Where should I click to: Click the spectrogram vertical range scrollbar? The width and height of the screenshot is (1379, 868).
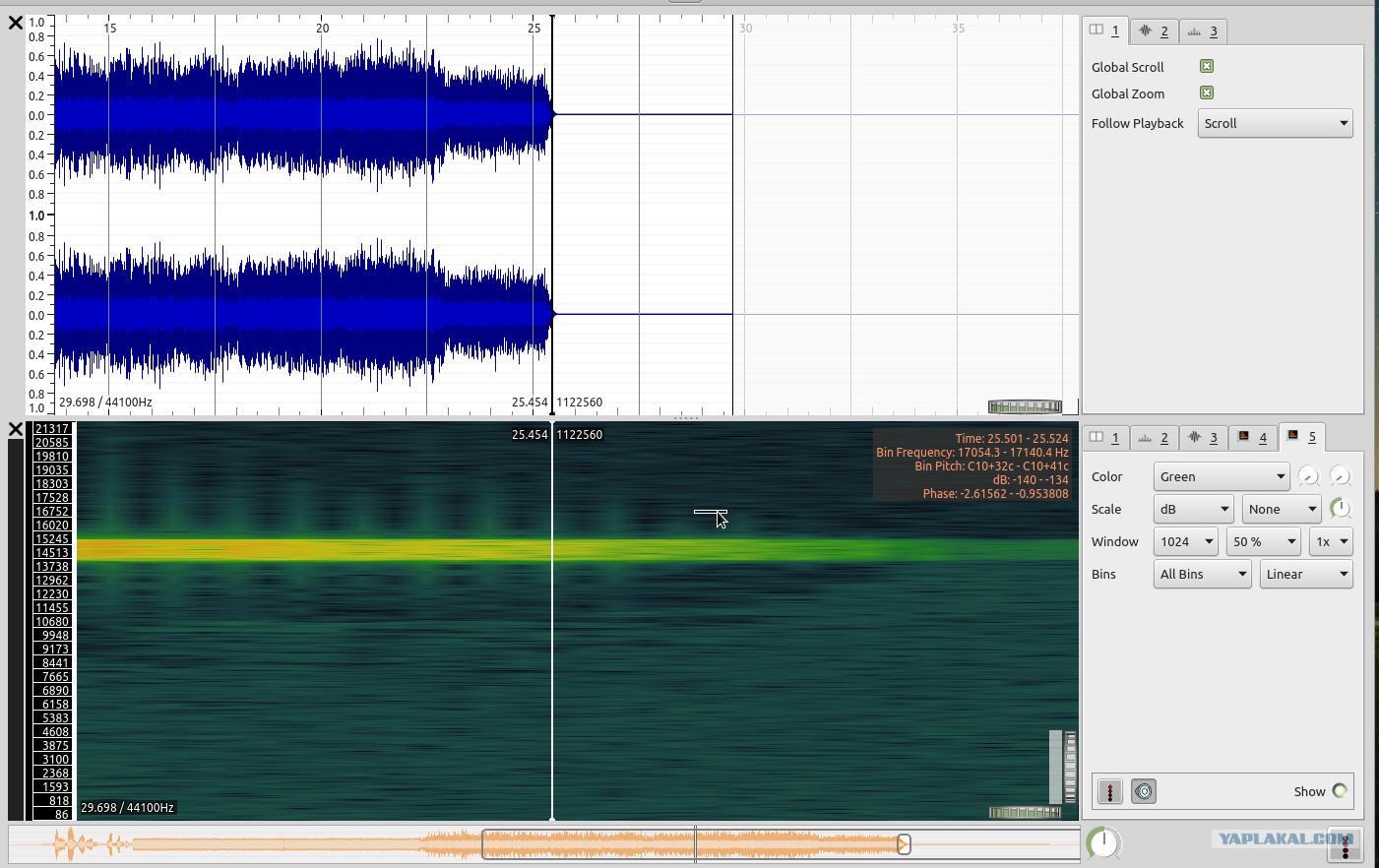(1055, 767)
